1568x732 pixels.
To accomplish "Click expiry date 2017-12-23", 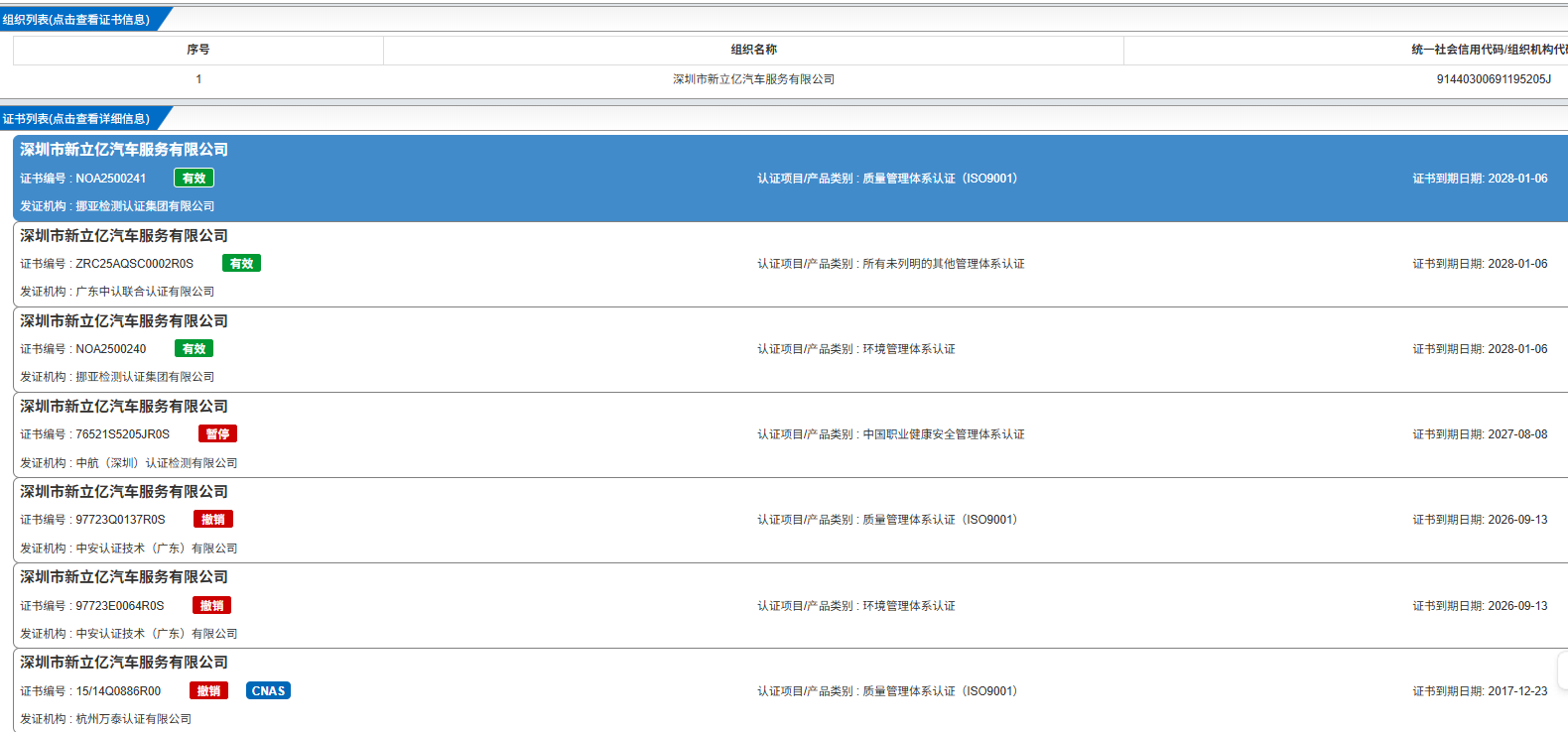I will point(1517,691).
